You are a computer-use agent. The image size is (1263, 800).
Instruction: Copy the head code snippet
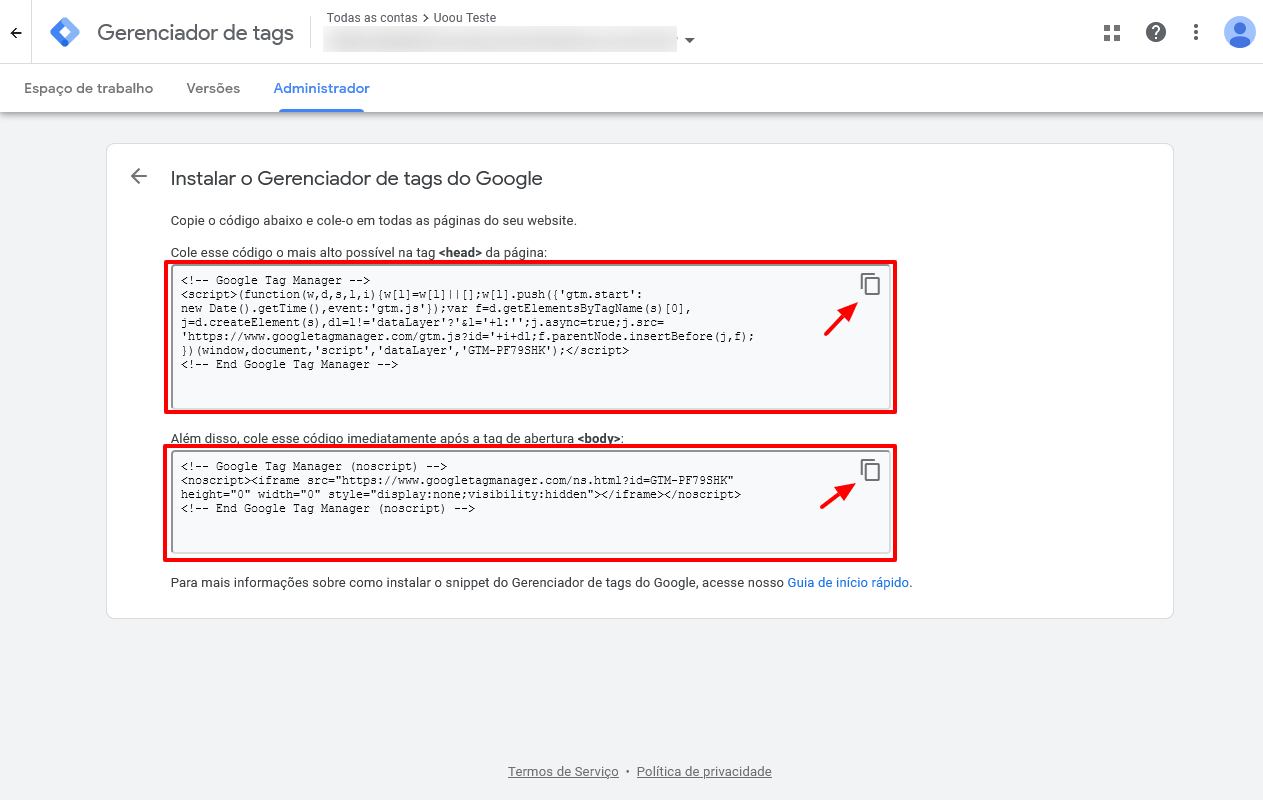tap(871, 284)
